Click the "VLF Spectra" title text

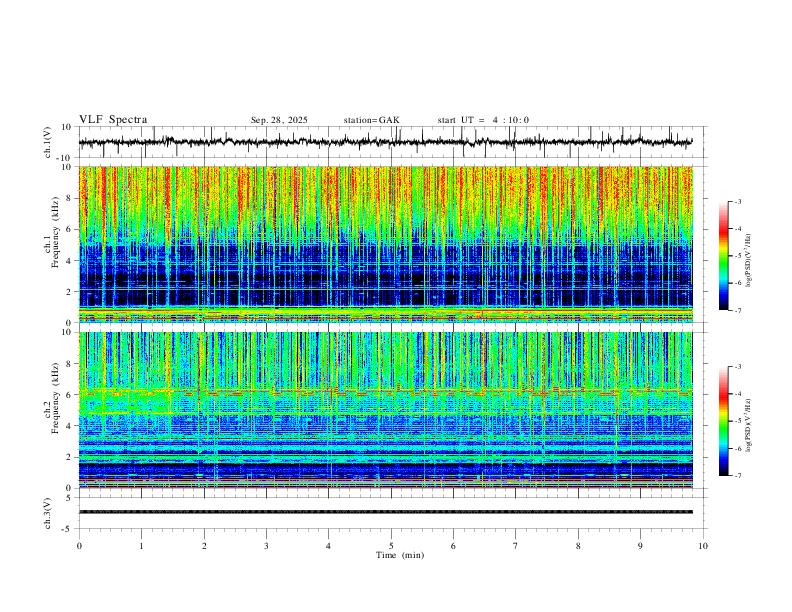pyautogui.click(x=113, y=119)
